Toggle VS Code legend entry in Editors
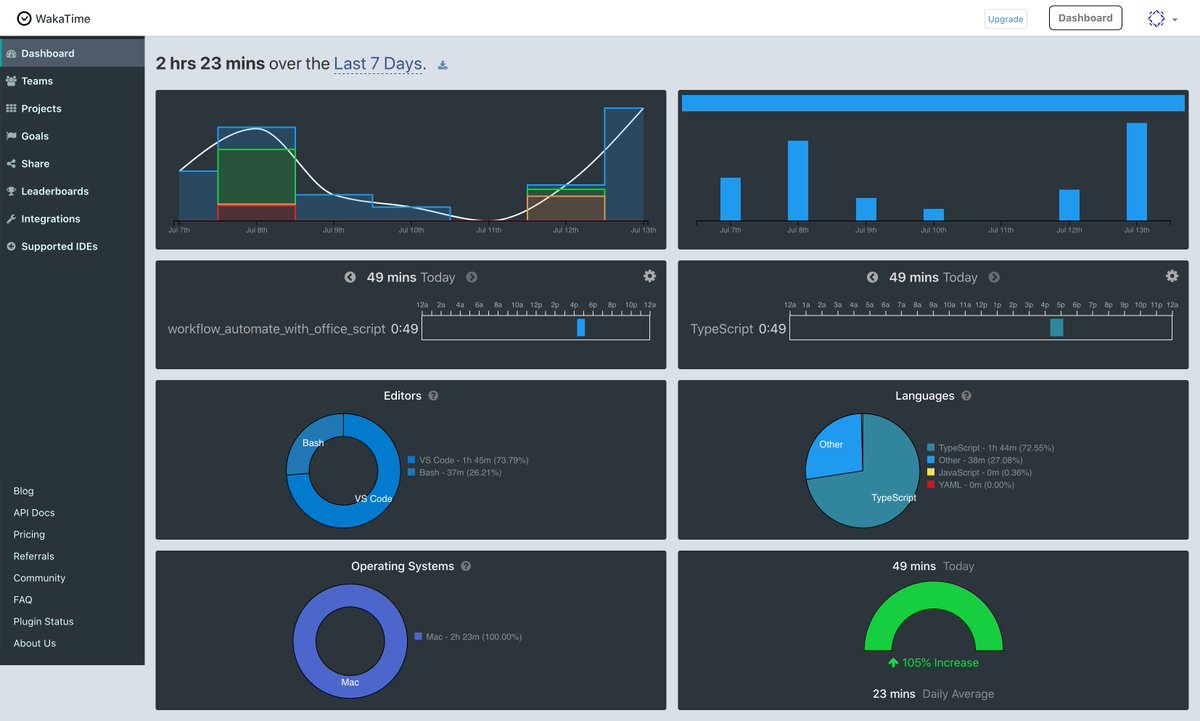Viewport: 1200px width, 721px height. (x=468, y=460)
